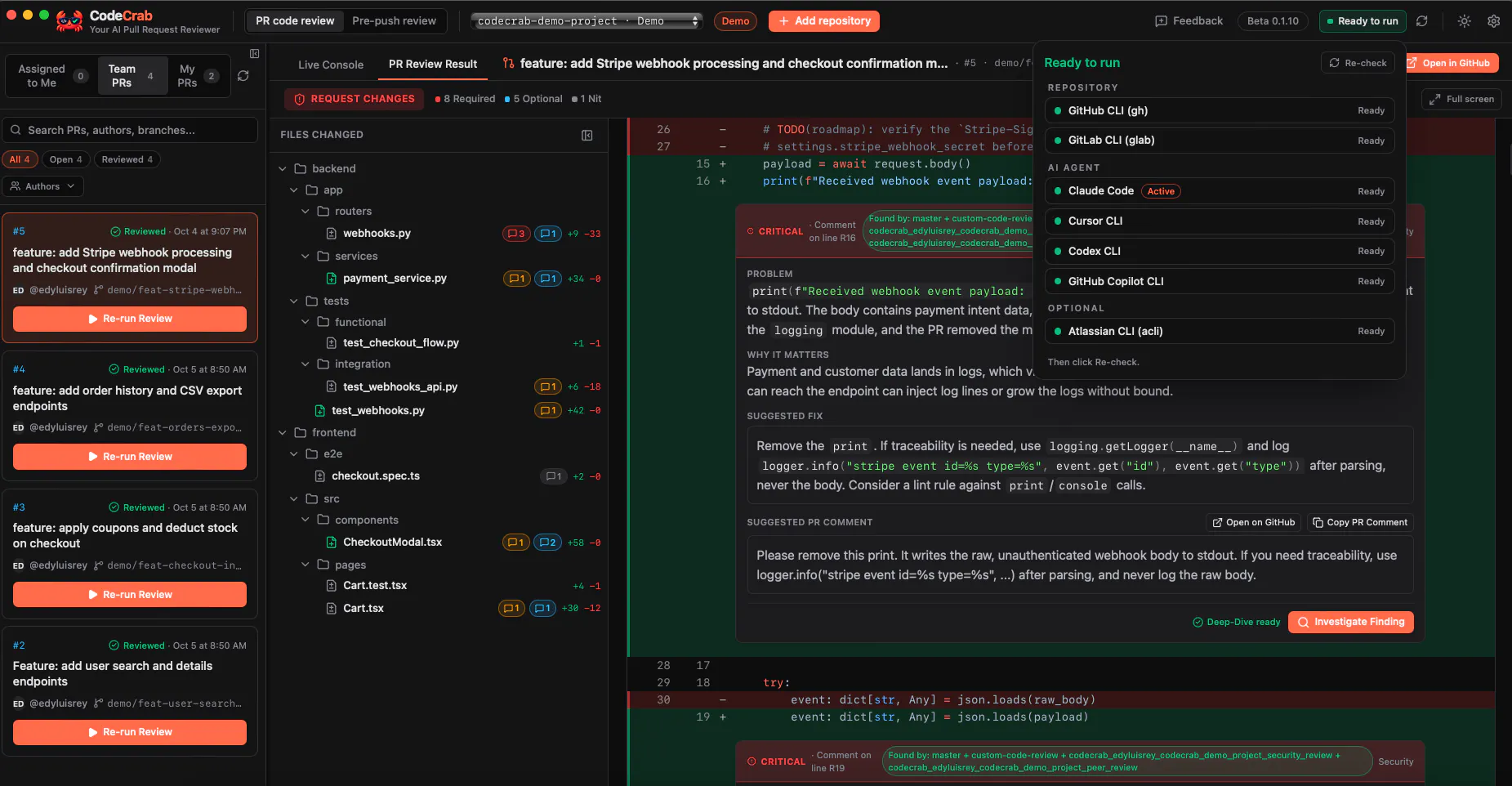This screenshot has height=786, width=1512.
Task: Collapse the Files Changed panel icon
Action: (x=587, y=135)
